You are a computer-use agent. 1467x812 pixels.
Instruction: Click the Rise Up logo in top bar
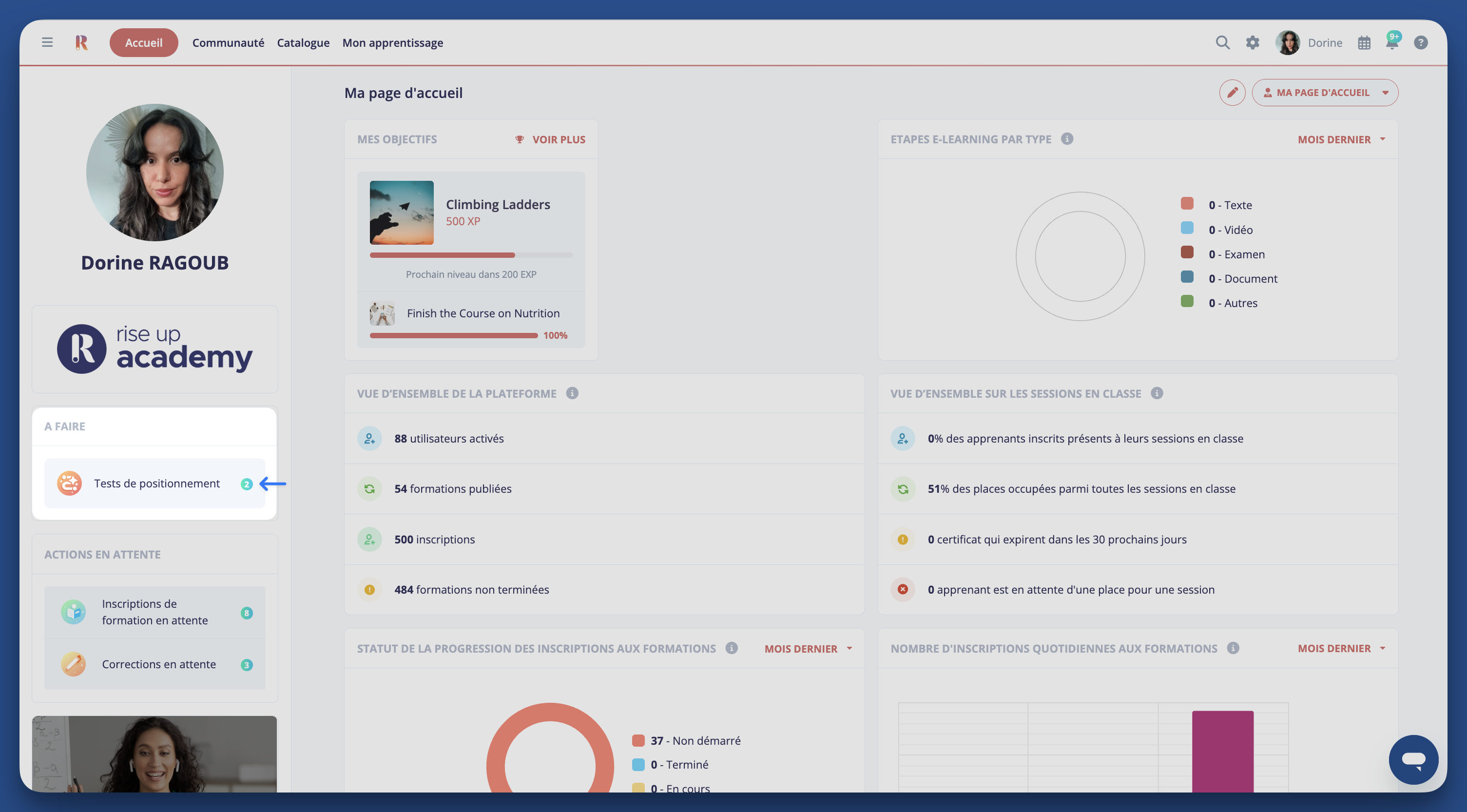[81, 42]
